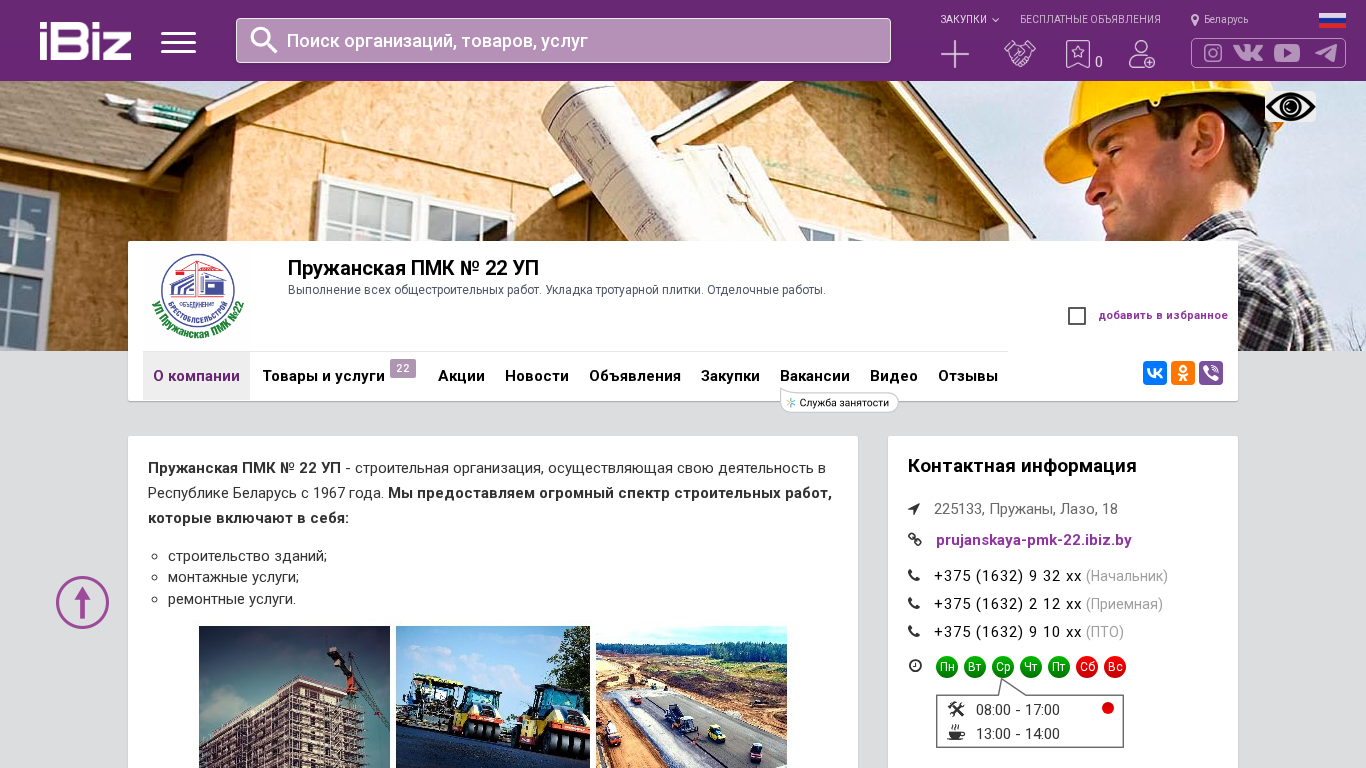The image size is (1366, 768).
Task: Reveal the Приемная phone number
Action: point(1008,604)
